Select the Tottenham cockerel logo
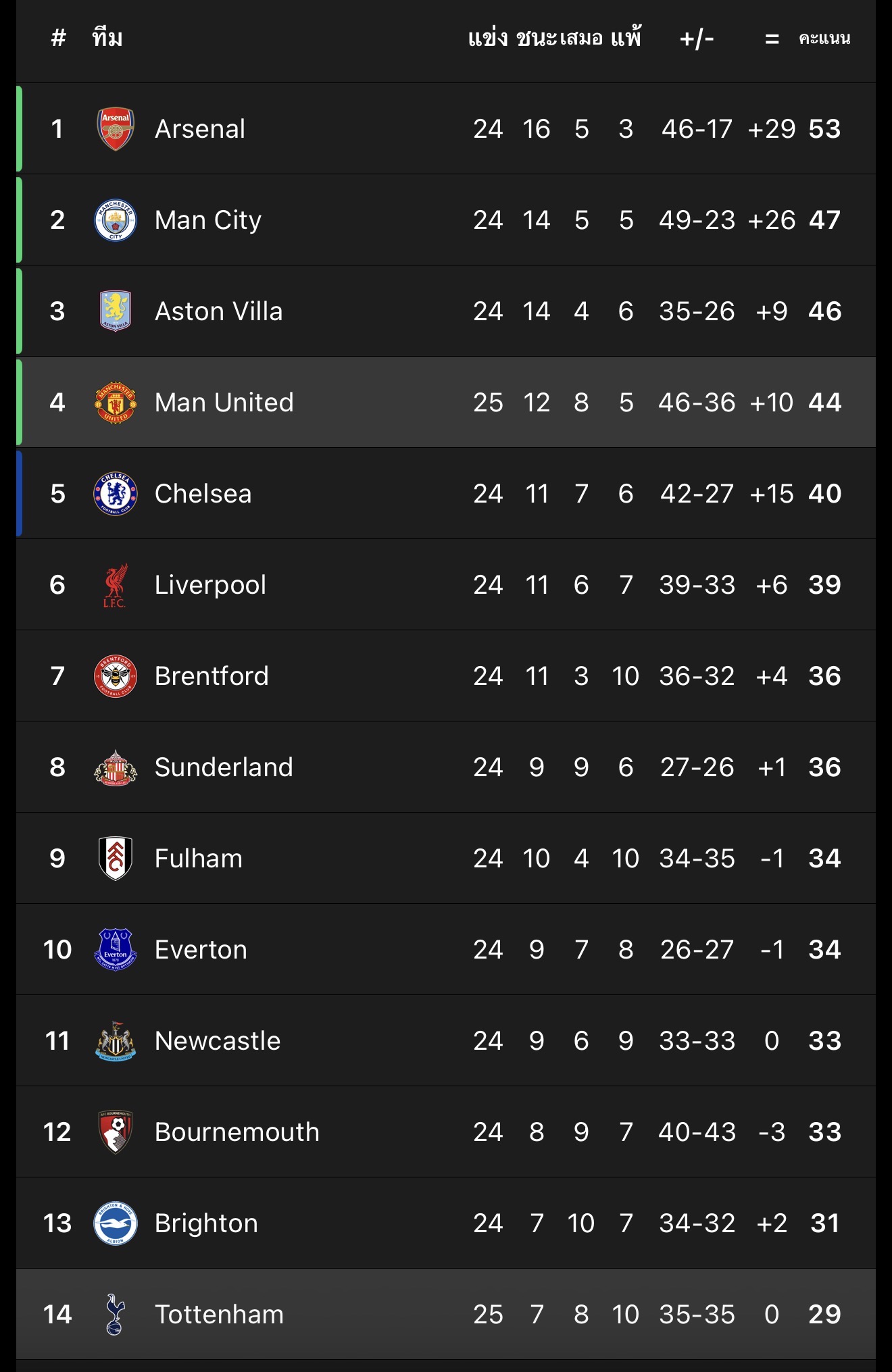The width and height of the screenshot is (892, 1372). 116,1315
